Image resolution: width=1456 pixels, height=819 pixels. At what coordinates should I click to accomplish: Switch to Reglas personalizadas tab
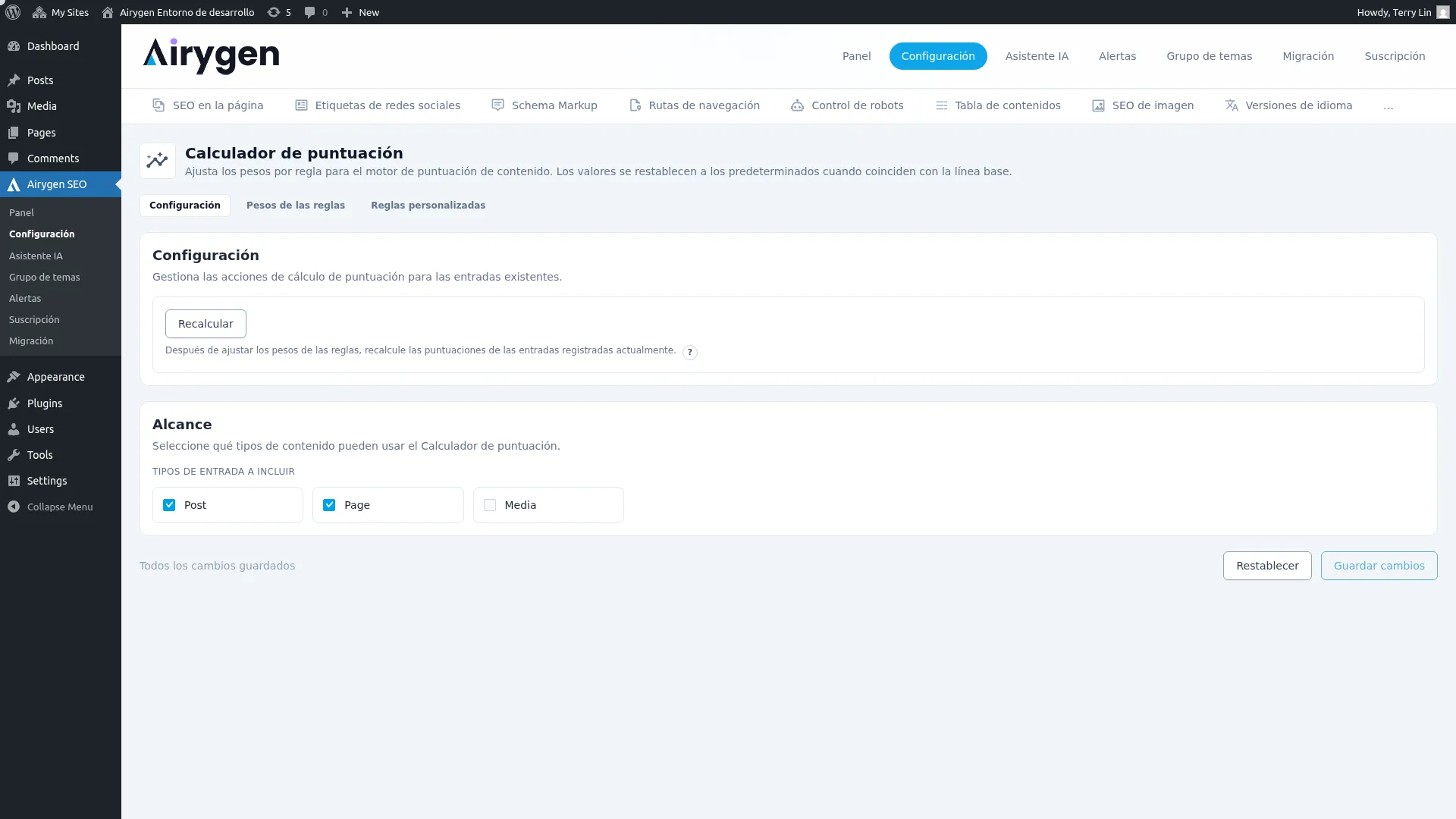[x=428, y=206]
